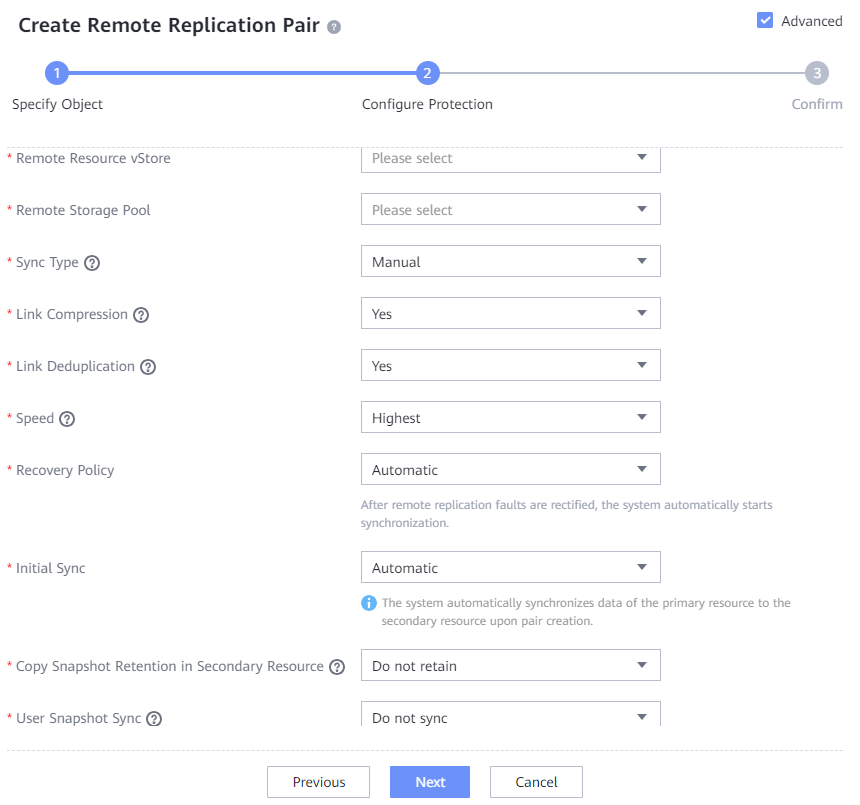Uncheck the Advanced checkbox
The width and height of the screenshot is (860, 805).
tap(765, 21)
